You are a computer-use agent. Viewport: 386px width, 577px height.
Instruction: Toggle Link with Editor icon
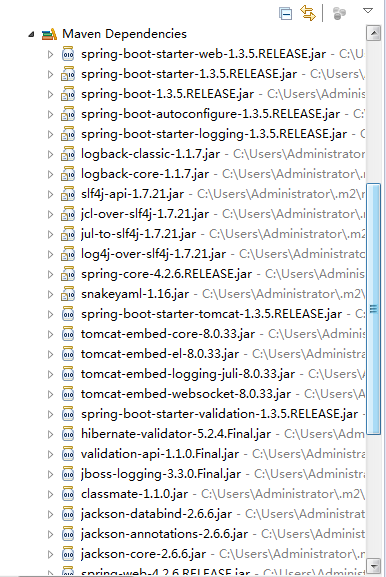(x=308, y=13)
